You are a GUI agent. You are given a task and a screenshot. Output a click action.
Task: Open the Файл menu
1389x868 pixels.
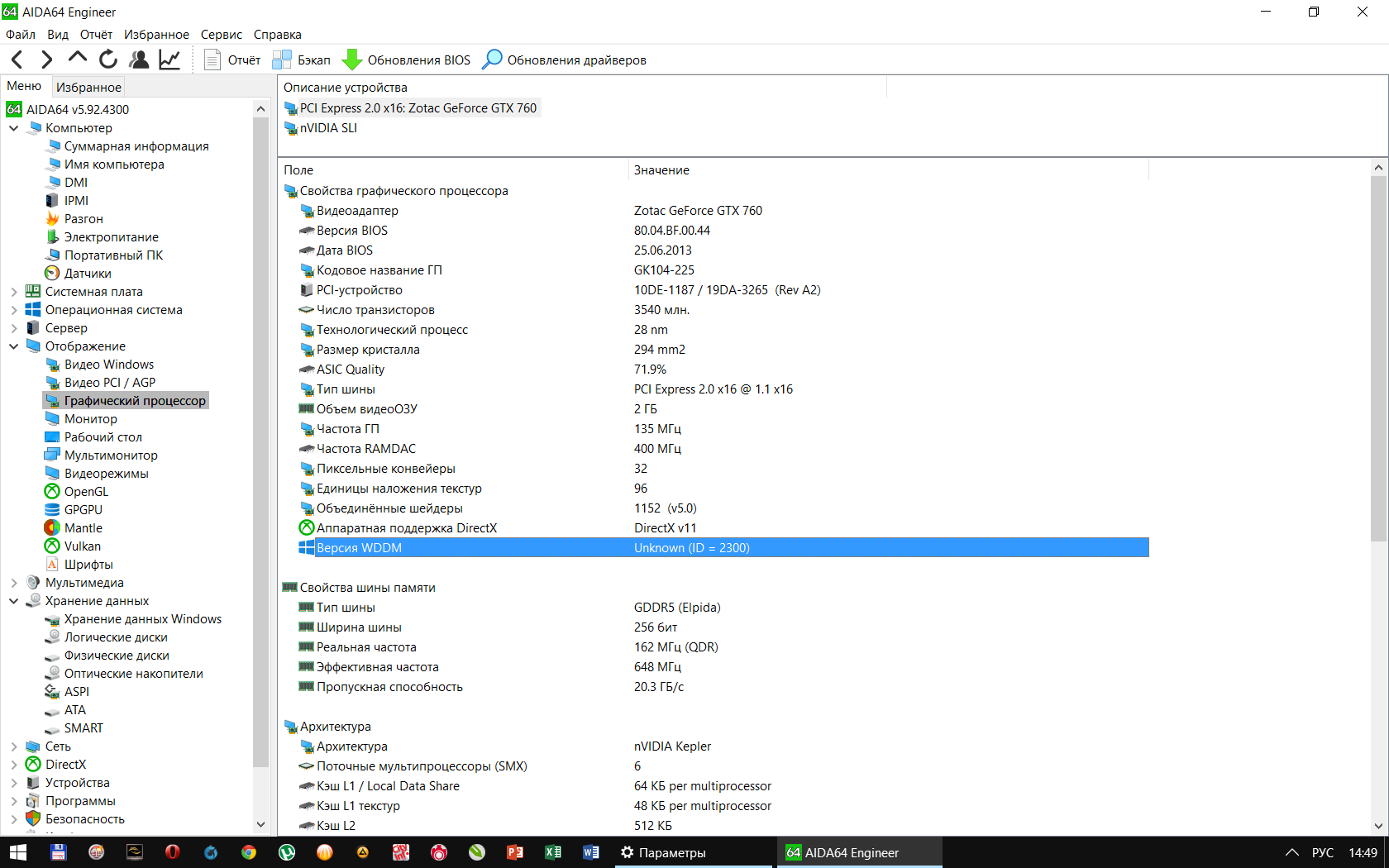pyautogui.click(x=21, y=35)
